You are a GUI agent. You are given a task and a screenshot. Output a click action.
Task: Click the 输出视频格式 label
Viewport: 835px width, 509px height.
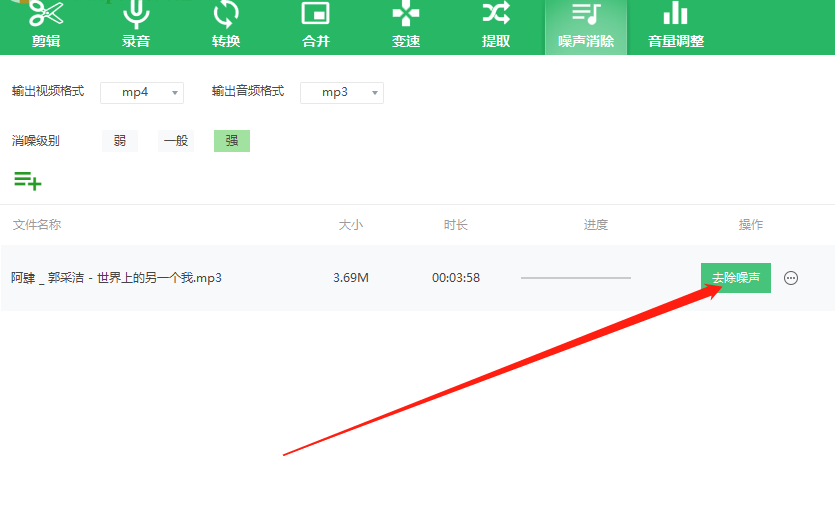coord(48,92)
